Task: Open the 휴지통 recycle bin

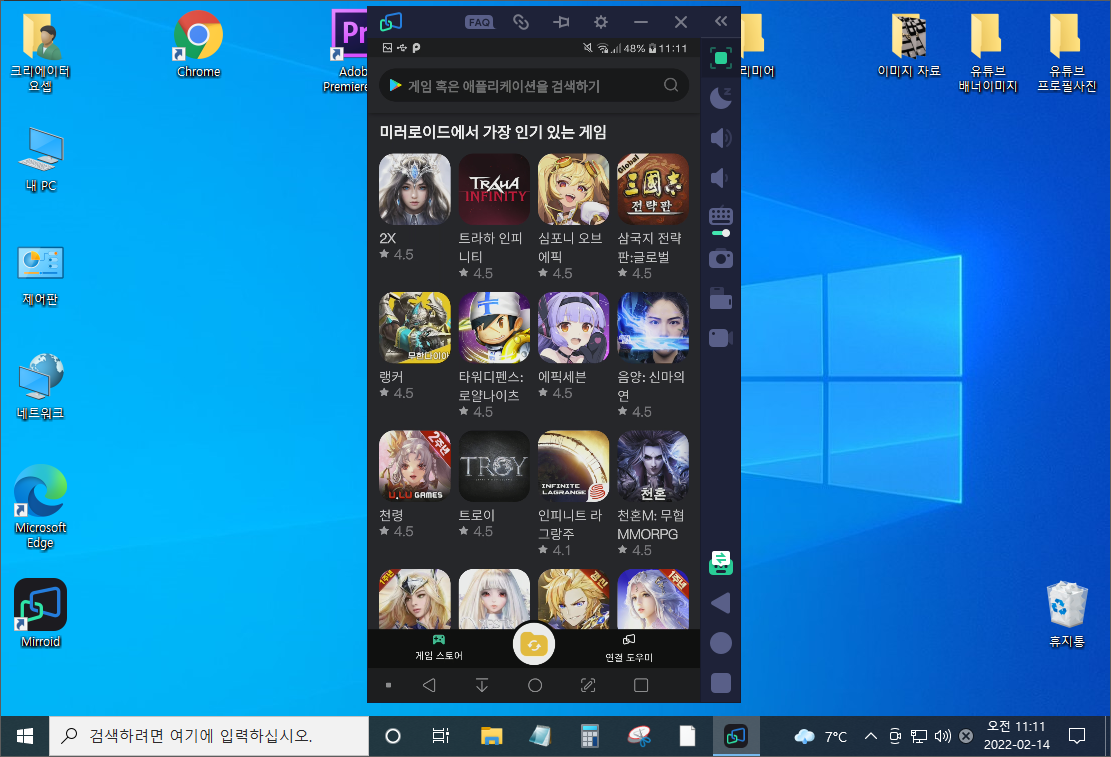Action: tap(1066, 614)
